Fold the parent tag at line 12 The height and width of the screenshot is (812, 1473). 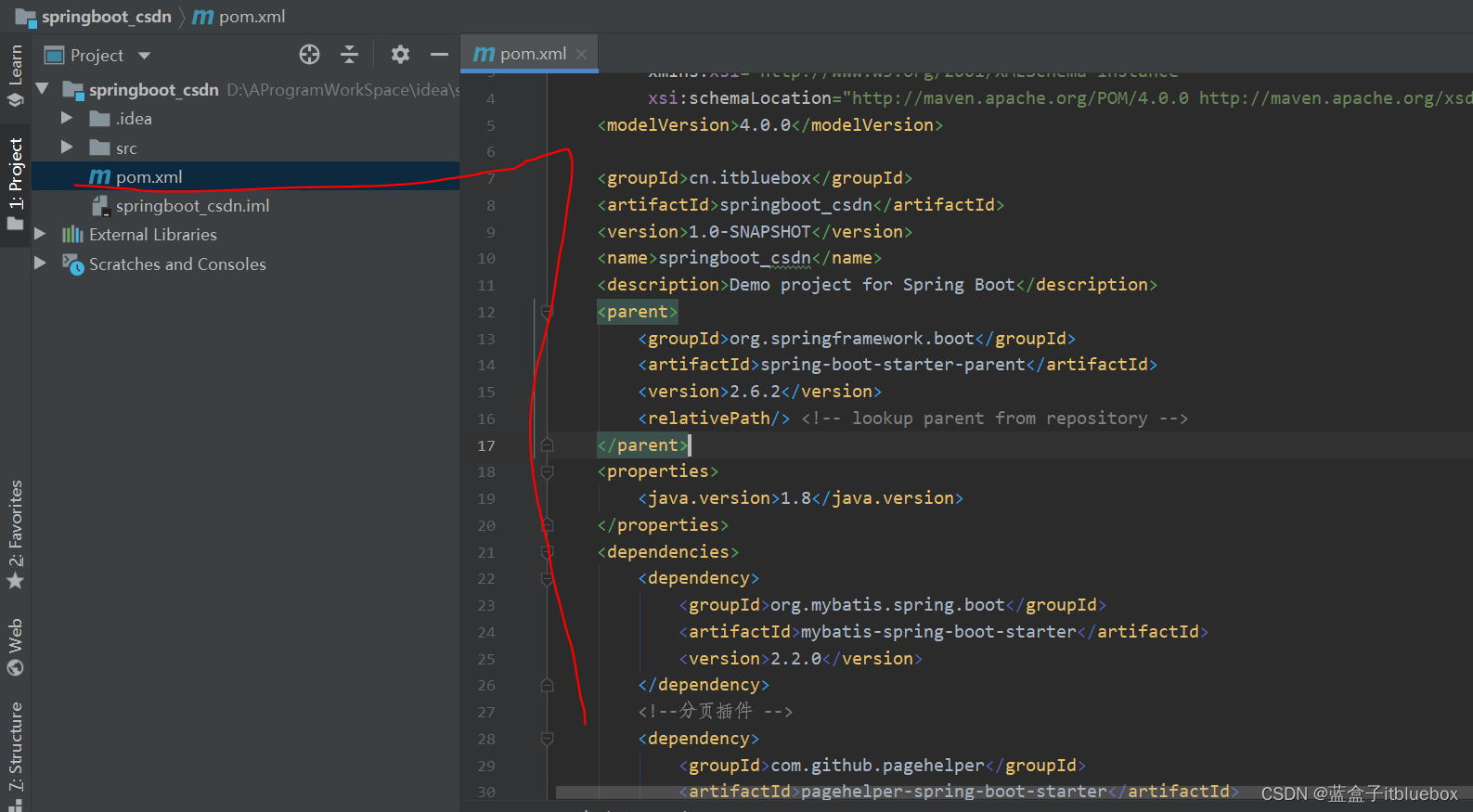547,312
